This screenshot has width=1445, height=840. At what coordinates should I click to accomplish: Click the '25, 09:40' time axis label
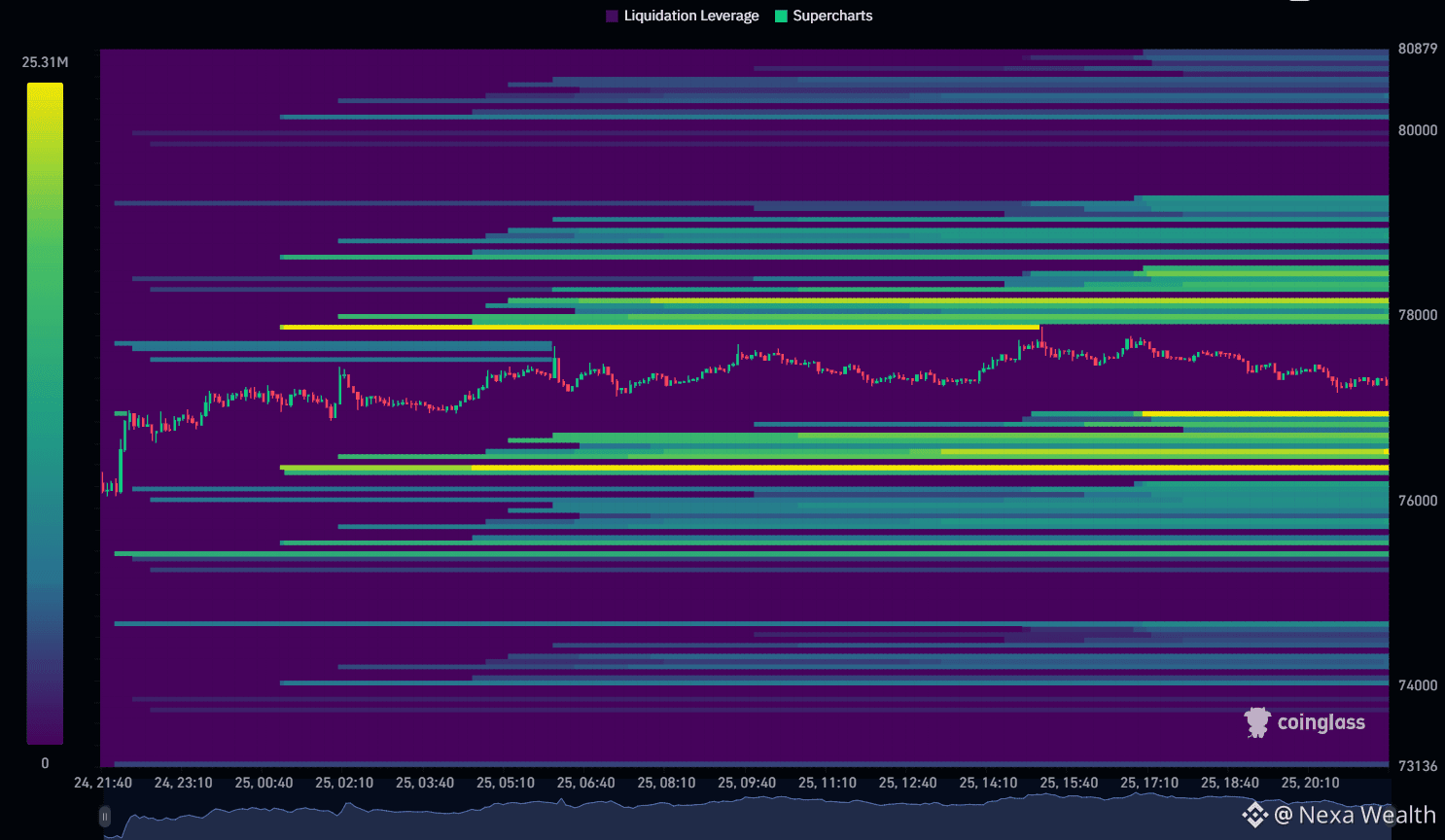[x=747, y=783]
